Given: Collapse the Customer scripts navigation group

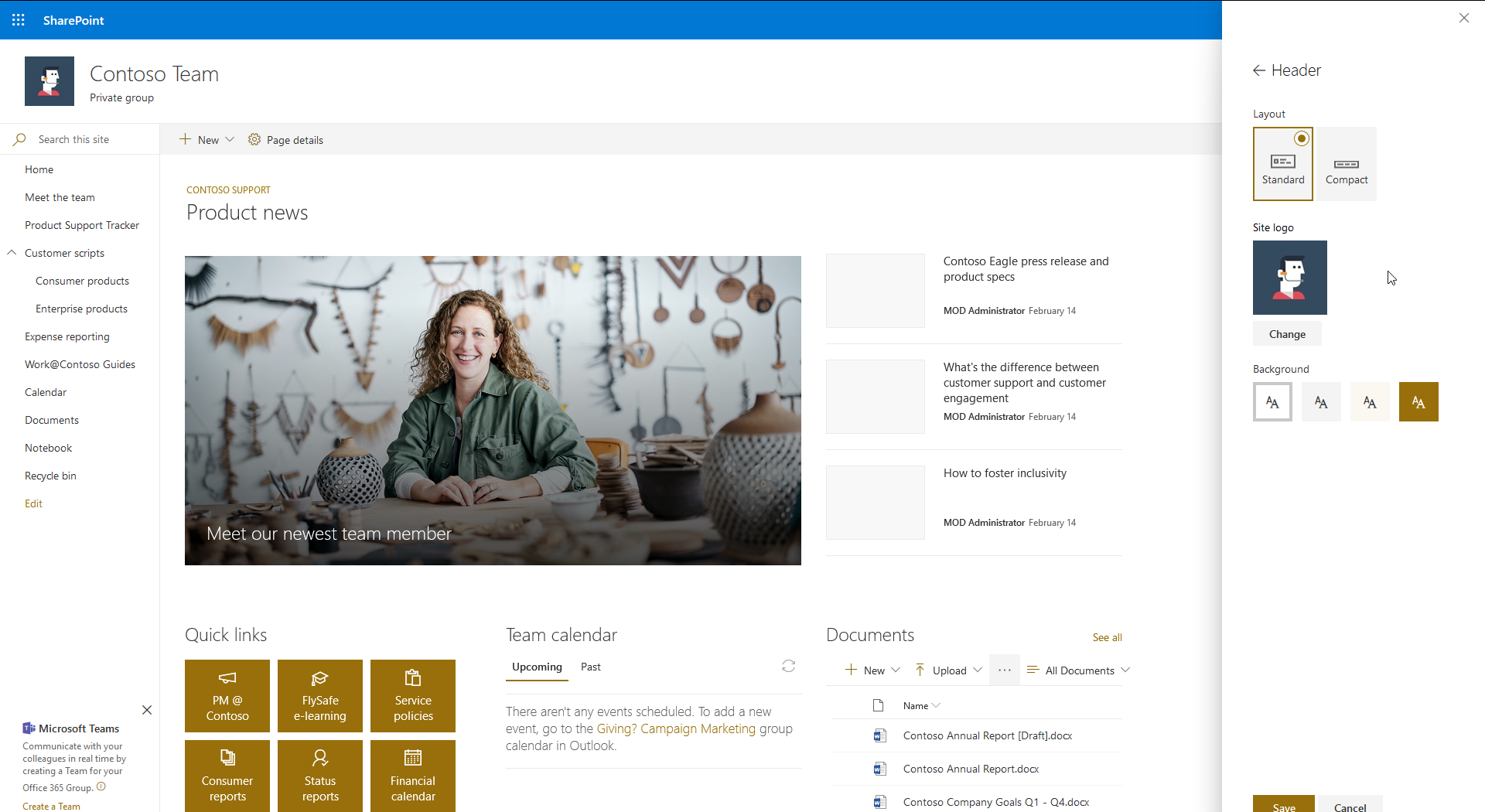Looking at the screenshot, I should pyautogui.click(x=12, y=253).
